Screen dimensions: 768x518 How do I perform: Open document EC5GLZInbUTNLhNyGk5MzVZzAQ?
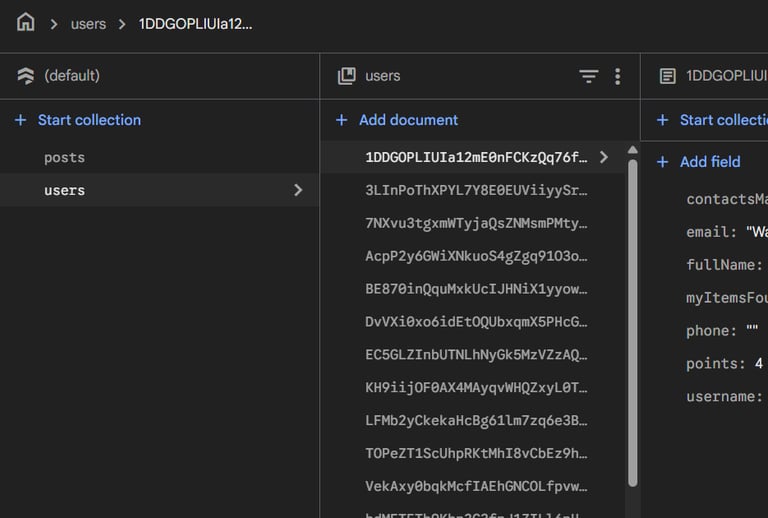pos(476,354)
